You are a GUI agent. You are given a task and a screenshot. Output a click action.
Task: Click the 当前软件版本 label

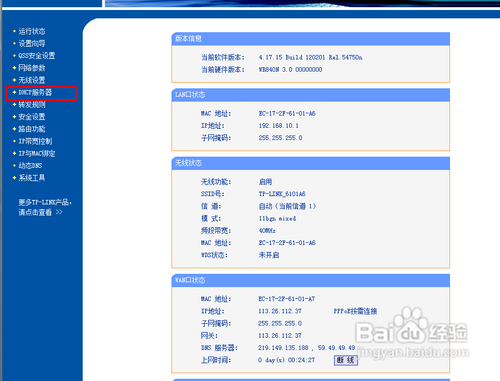[223, 57]
